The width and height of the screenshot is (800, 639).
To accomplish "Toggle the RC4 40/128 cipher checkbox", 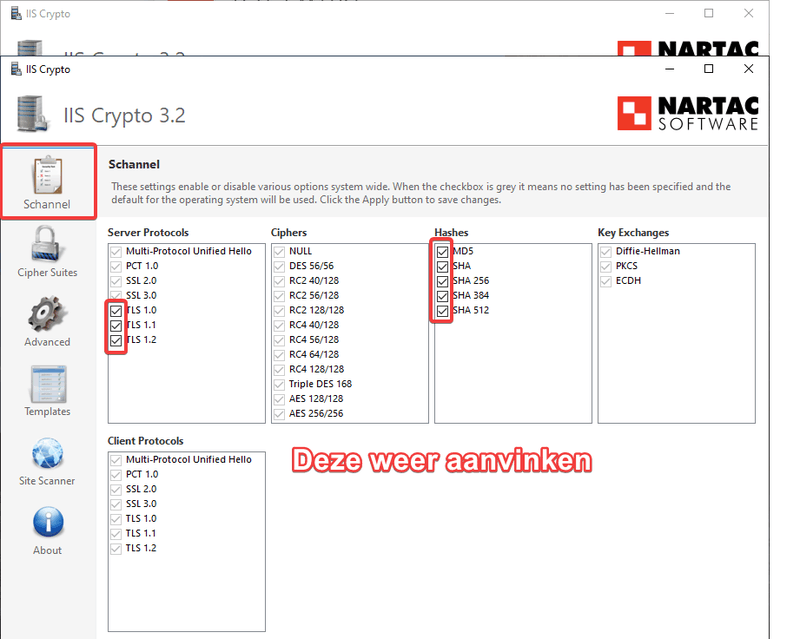I will [x=279, y=326].
